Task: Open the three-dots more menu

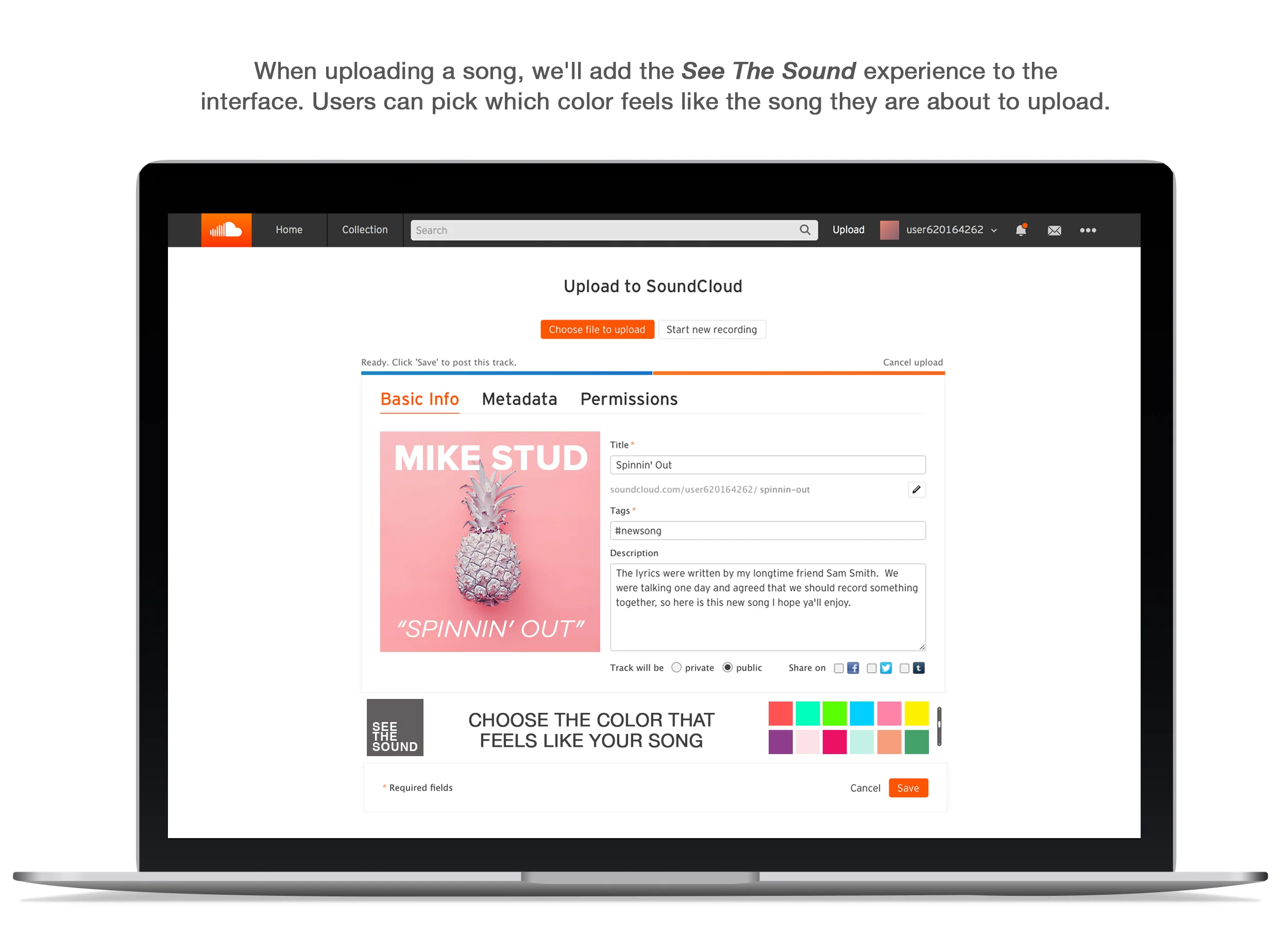Action: [x=1088, y=230]
